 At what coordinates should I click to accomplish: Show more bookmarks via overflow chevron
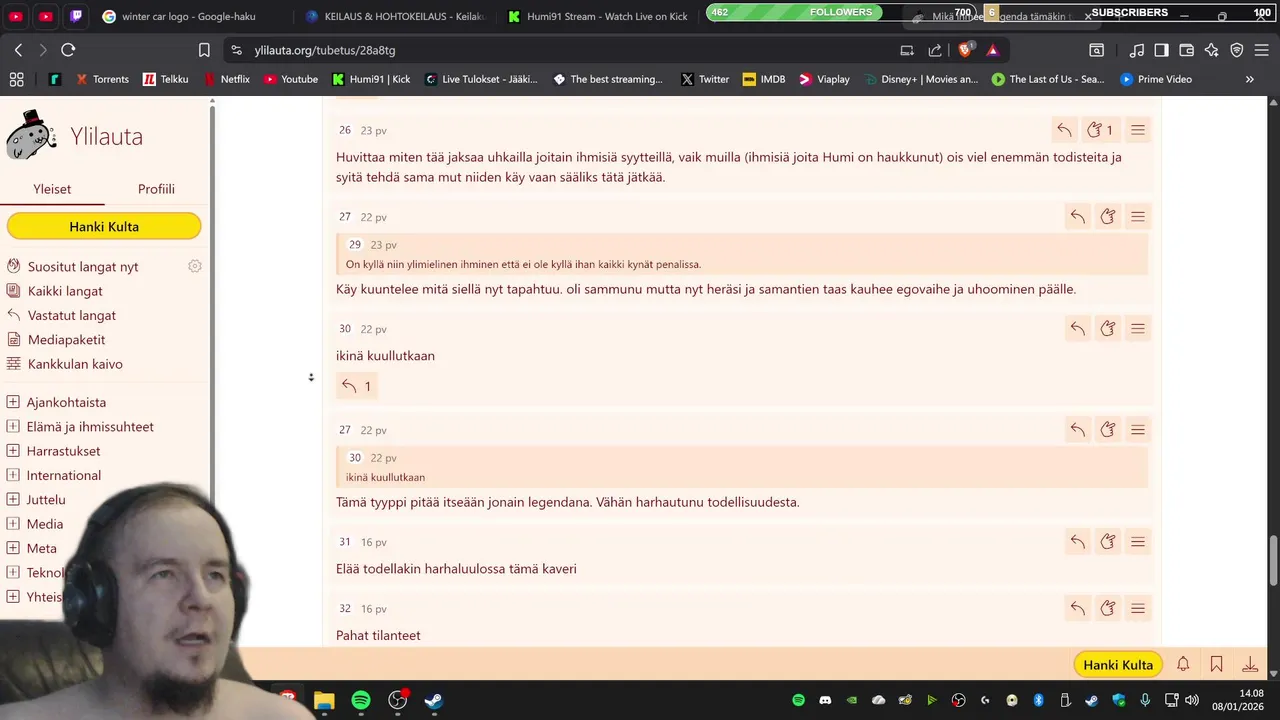pos(1249,79)
